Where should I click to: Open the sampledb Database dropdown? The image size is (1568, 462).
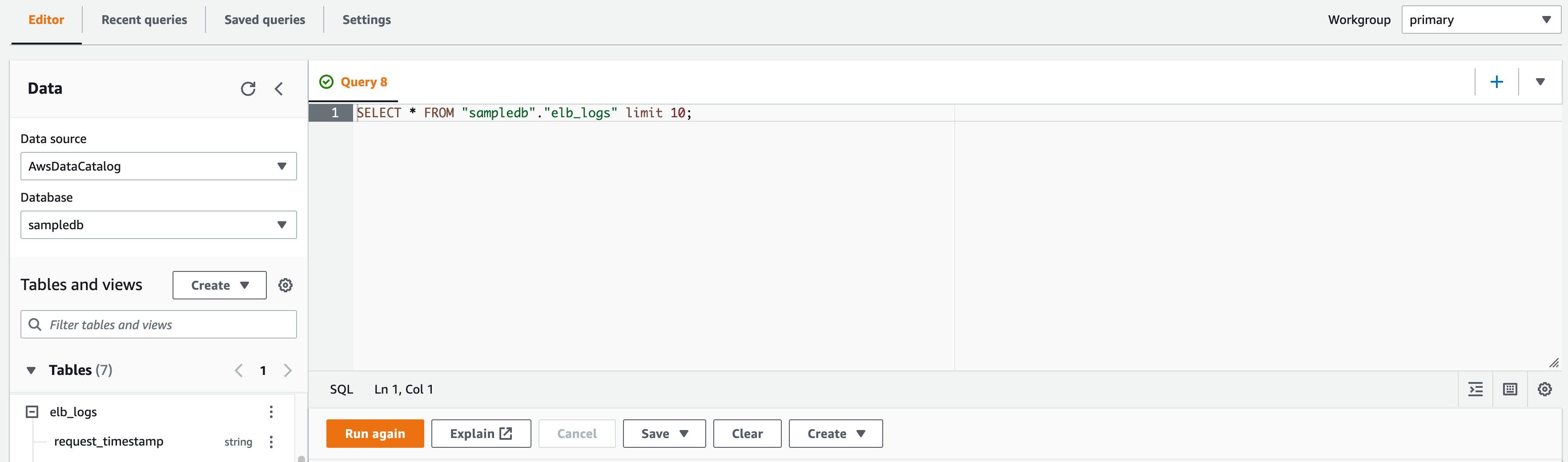(158, 225)
